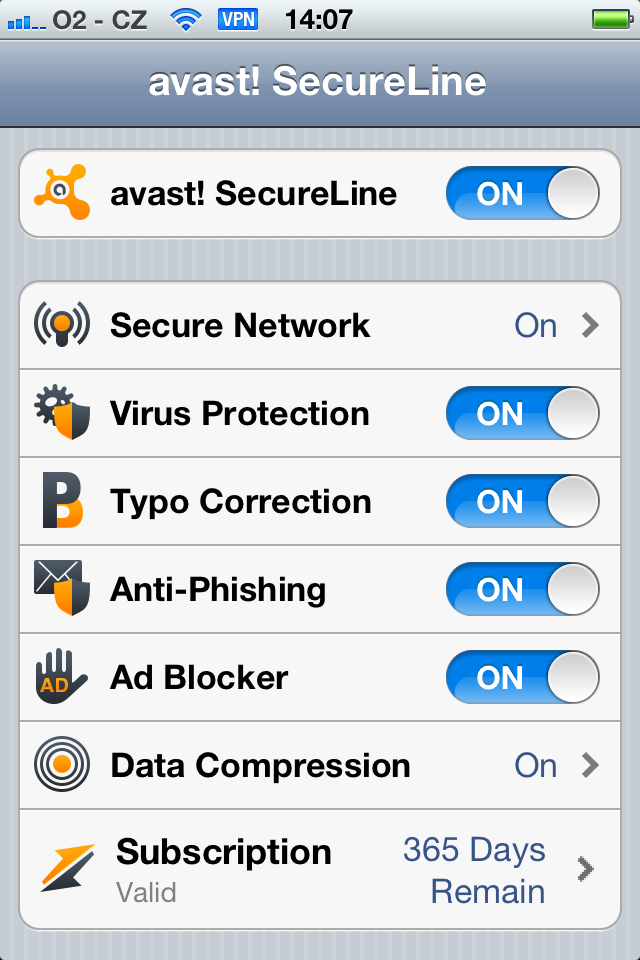Tap the Anti-Phishing envelope shield icon
Screen dimensions: 640x960
coord(62,588)
